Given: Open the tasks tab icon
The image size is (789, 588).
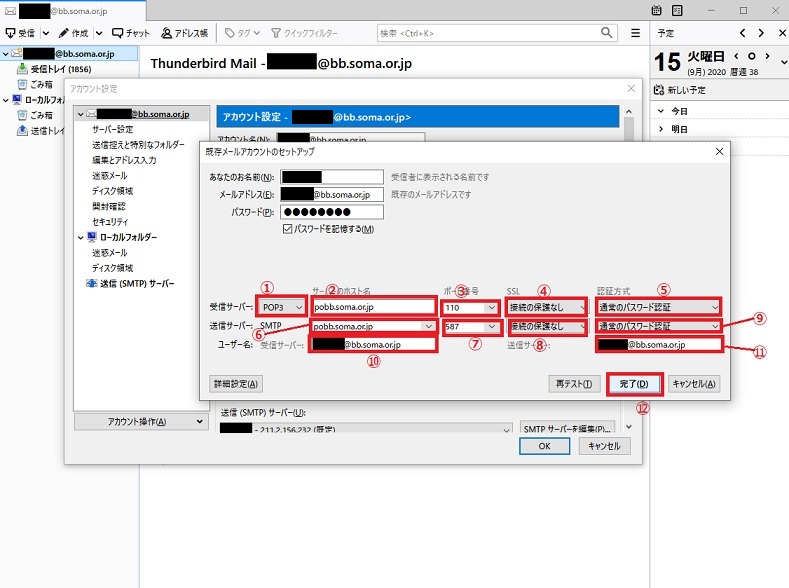Looking at the screenshot, I should pos(677,10).
